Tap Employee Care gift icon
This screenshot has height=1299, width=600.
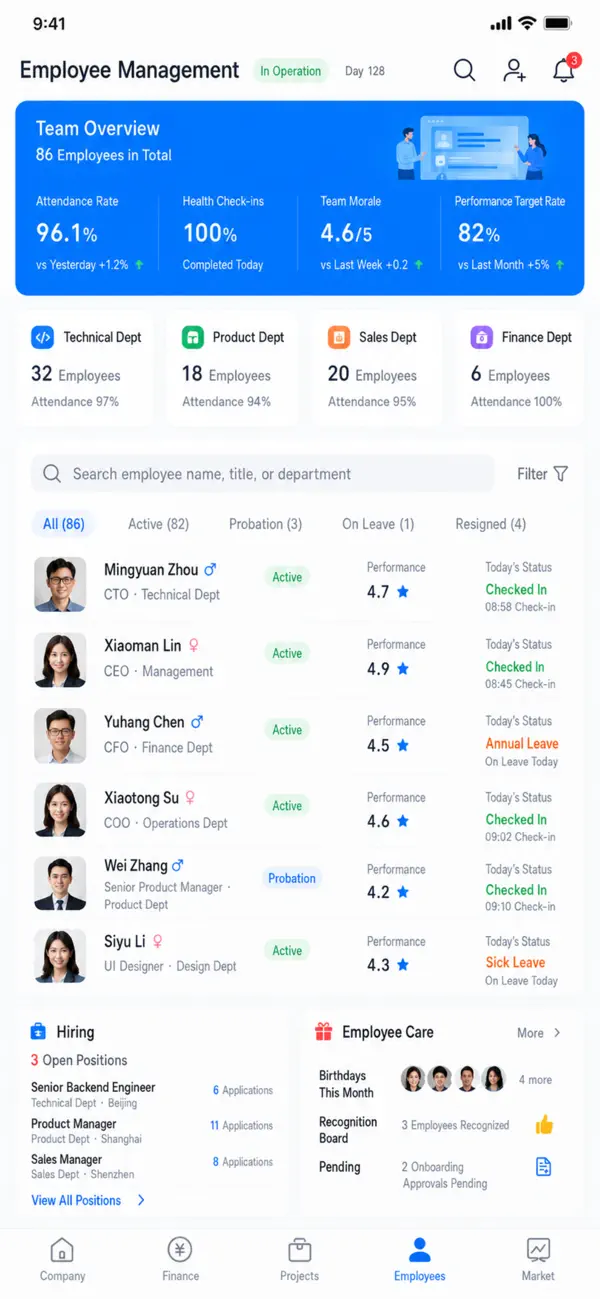[x=323, y=1032]
